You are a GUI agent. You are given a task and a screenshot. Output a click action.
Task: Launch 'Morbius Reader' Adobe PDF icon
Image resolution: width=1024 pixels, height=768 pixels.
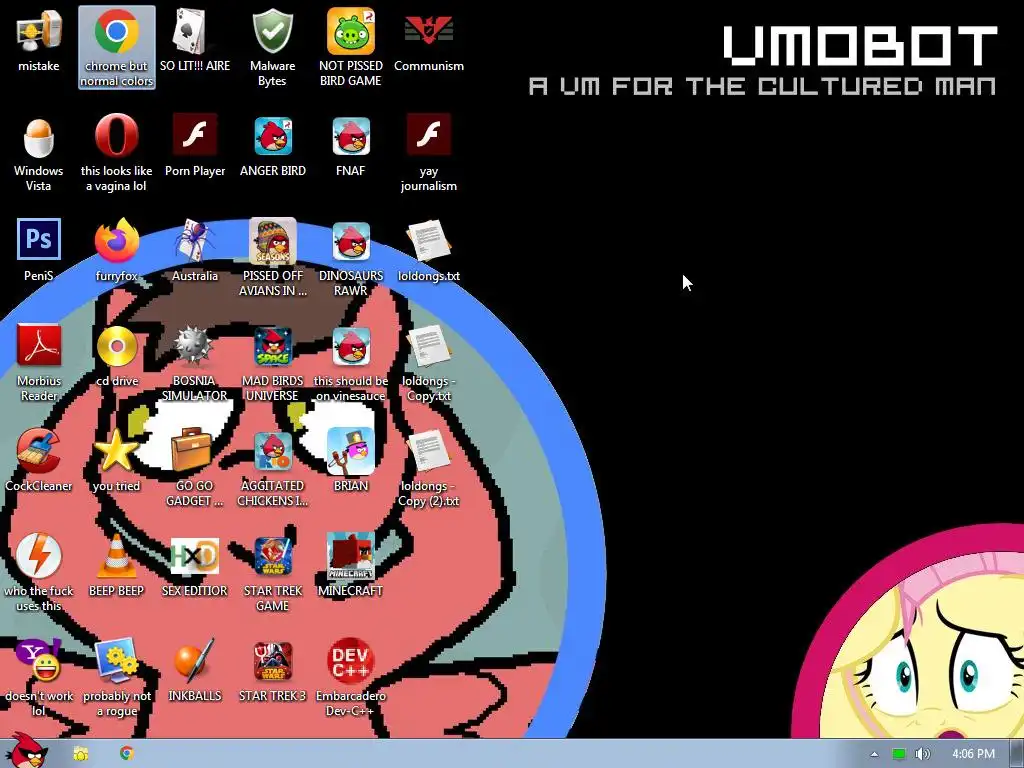click(39, 362)
